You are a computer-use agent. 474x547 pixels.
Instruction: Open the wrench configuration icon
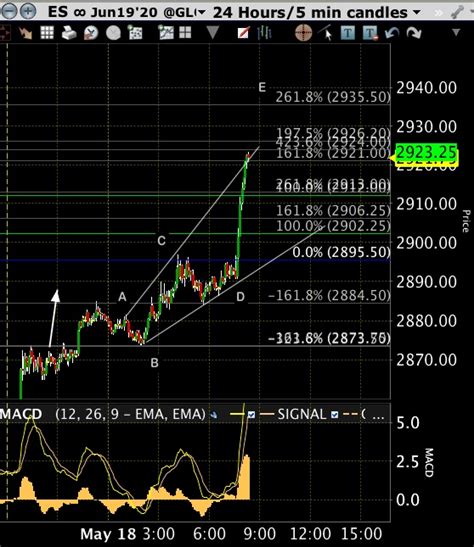[x=457, y=13]
